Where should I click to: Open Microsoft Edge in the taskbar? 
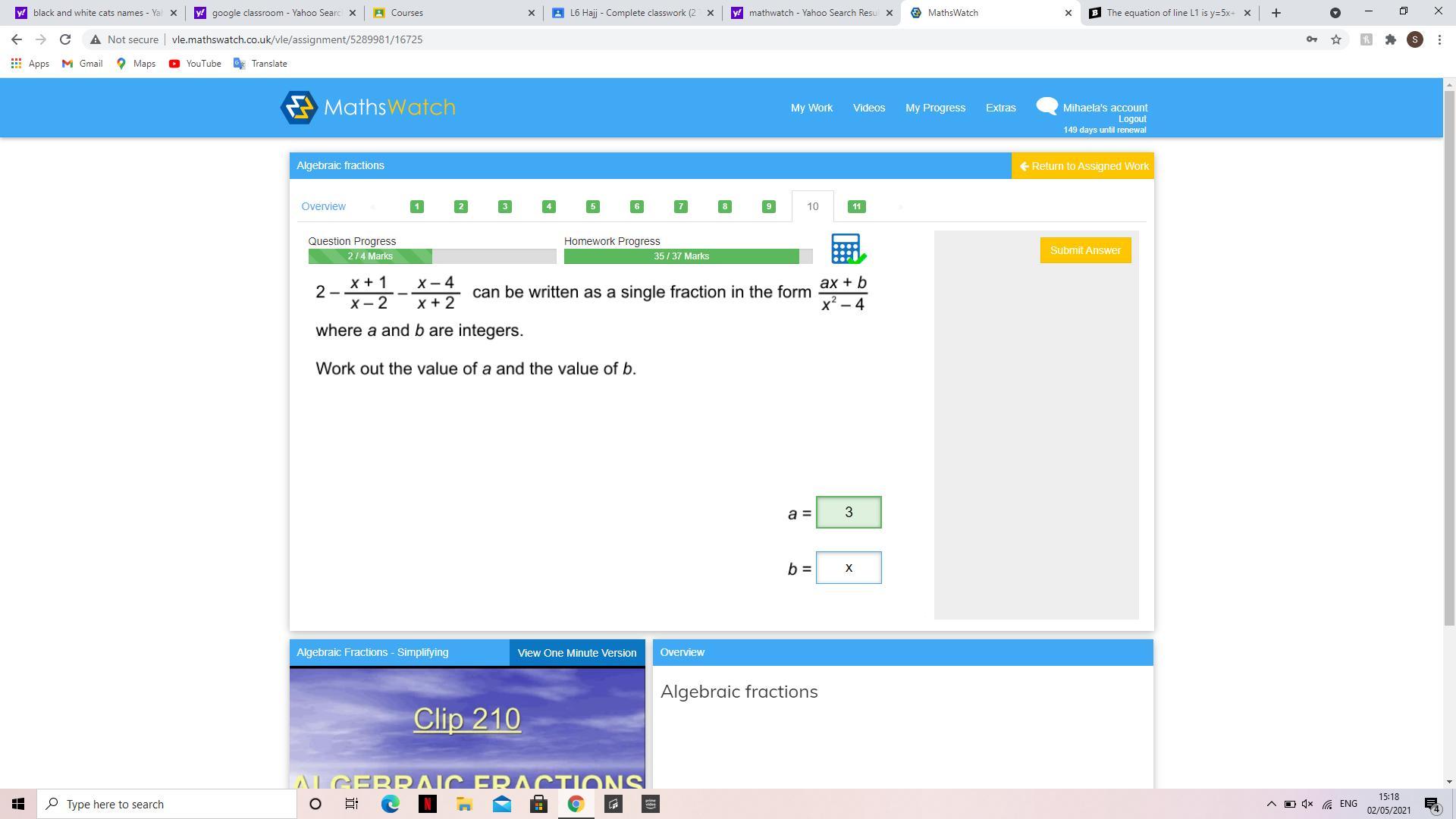click(390, 804)
